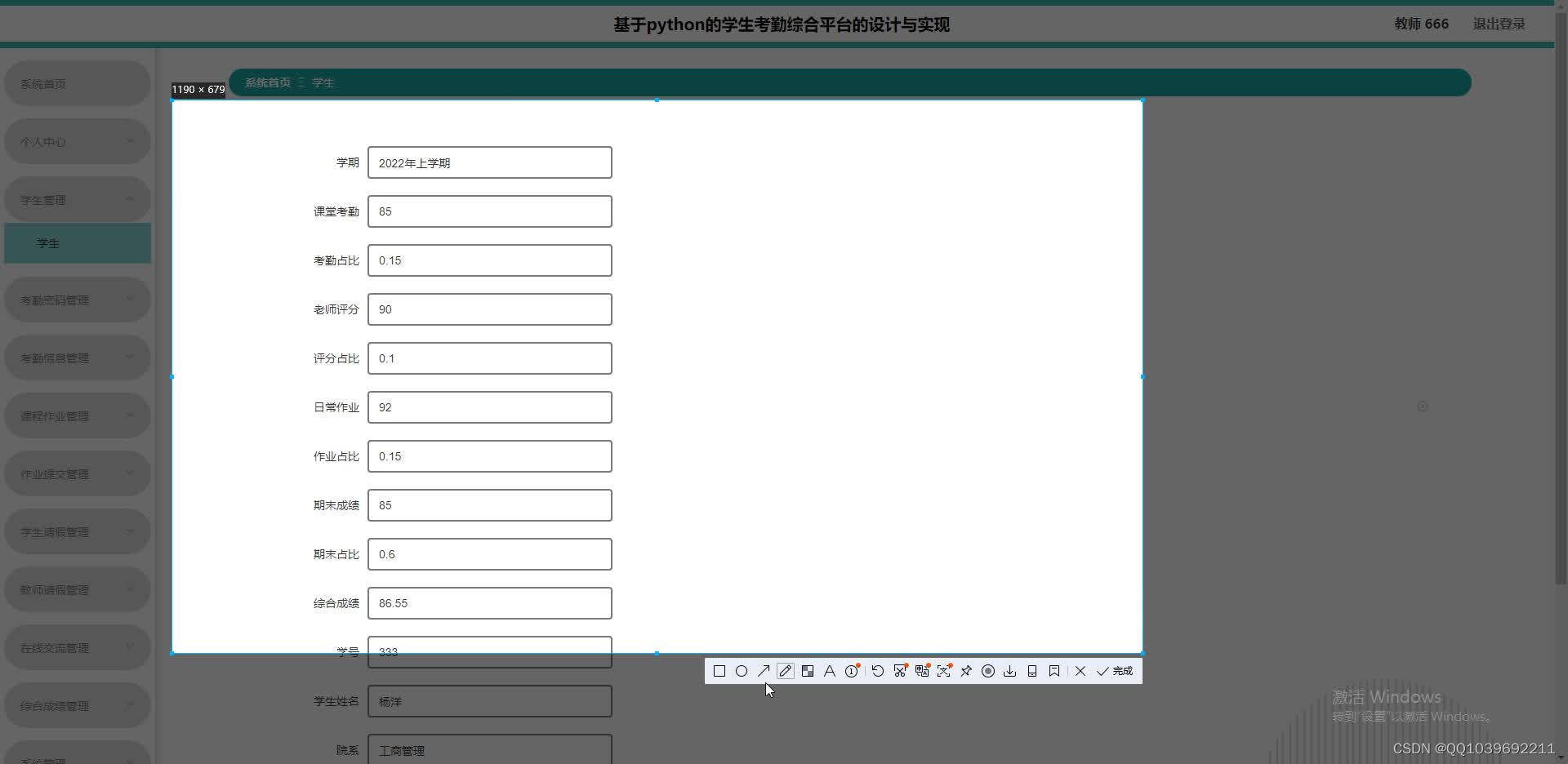
Task: Collapse 学生管理 sidebar menu
Action: coord(78,199)
